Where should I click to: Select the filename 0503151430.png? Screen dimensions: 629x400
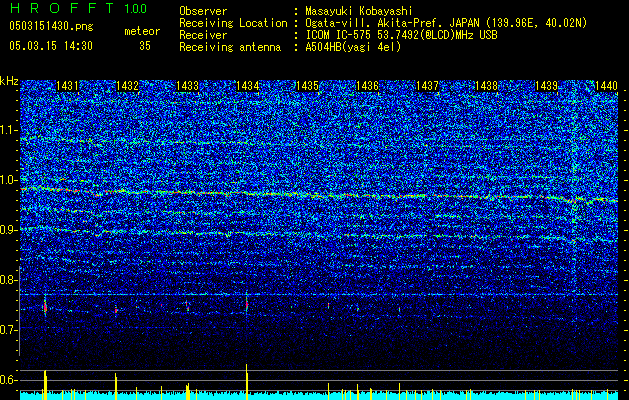point(51,26)
